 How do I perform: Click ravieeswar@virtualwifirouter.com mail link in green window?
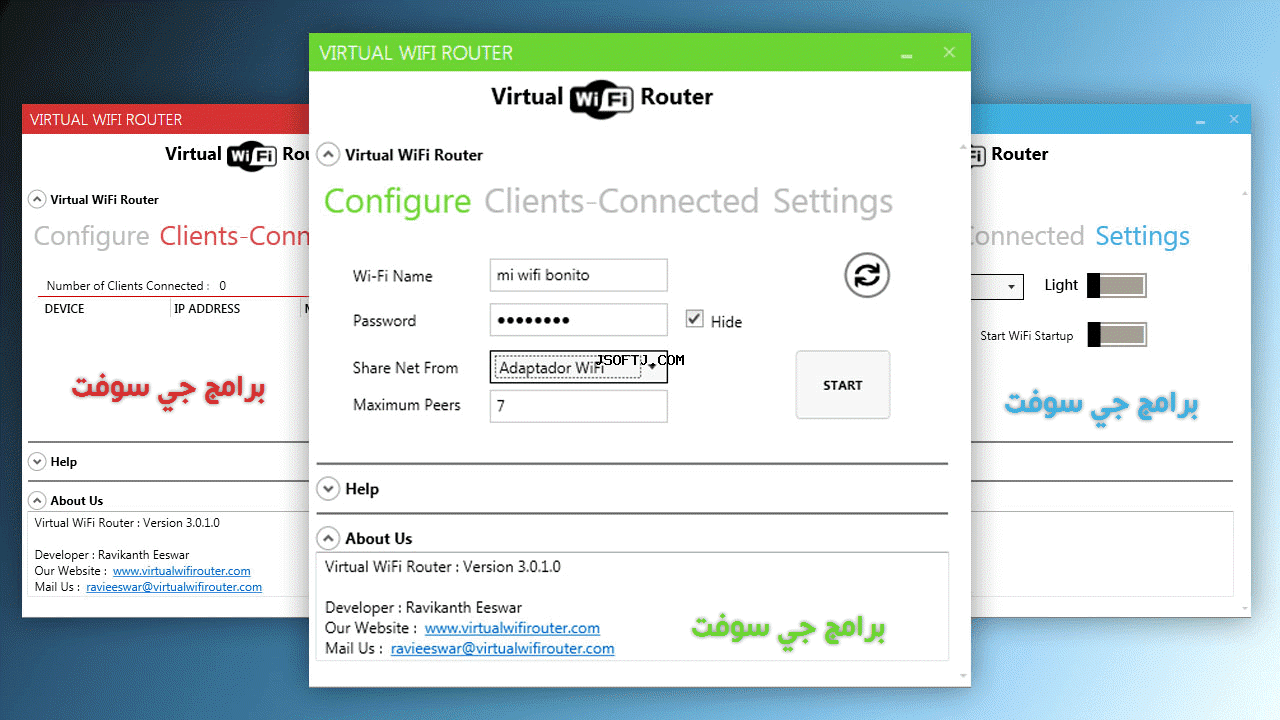pos(502,648)
